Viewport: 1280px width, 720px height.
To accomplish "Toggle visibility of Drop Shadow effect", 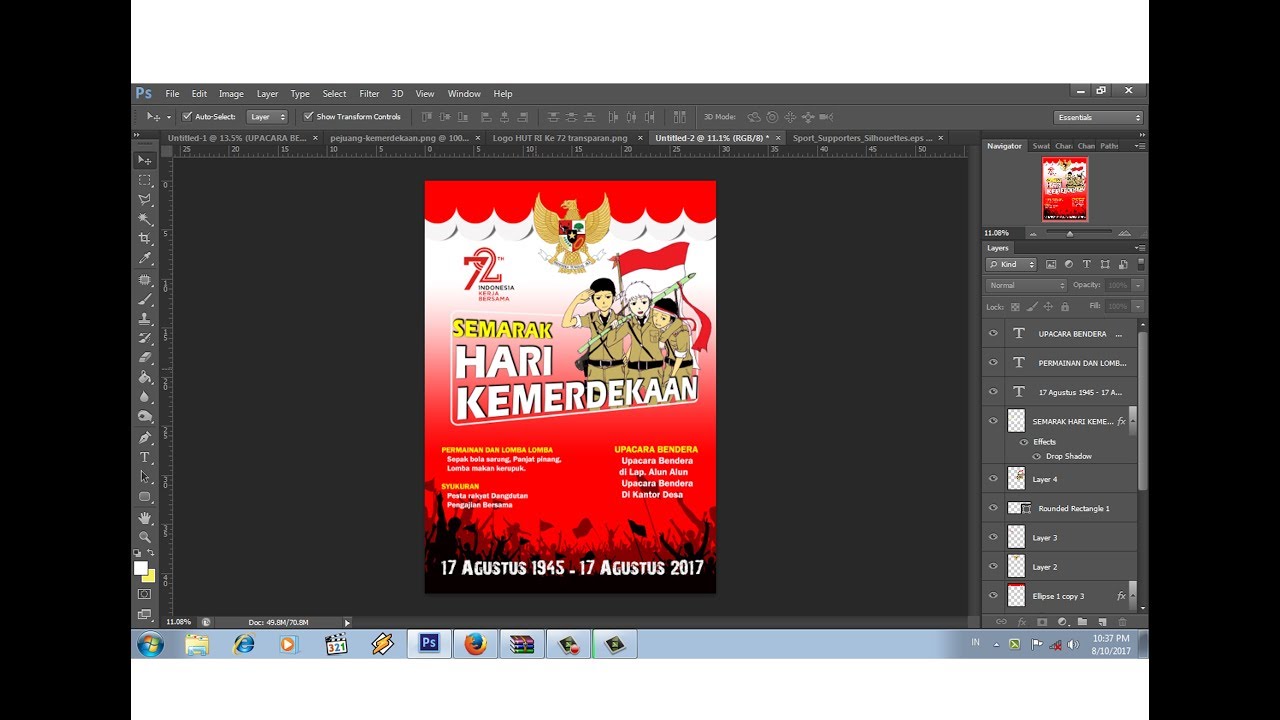I will (x=1037, y=456).
